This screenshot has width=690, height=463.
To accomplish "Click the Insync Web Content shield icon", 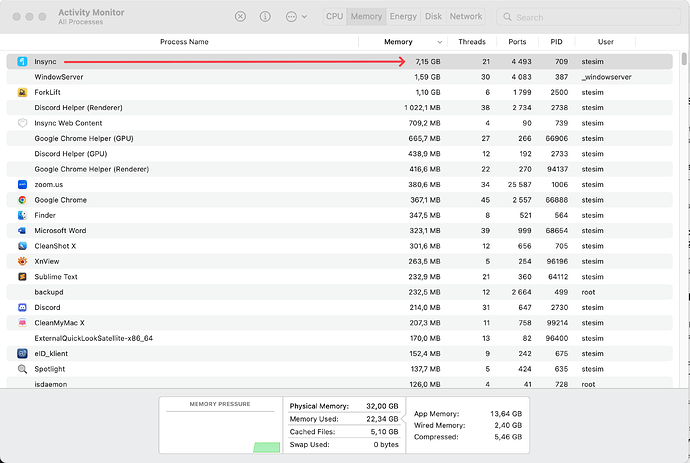I will coord(22,123).
